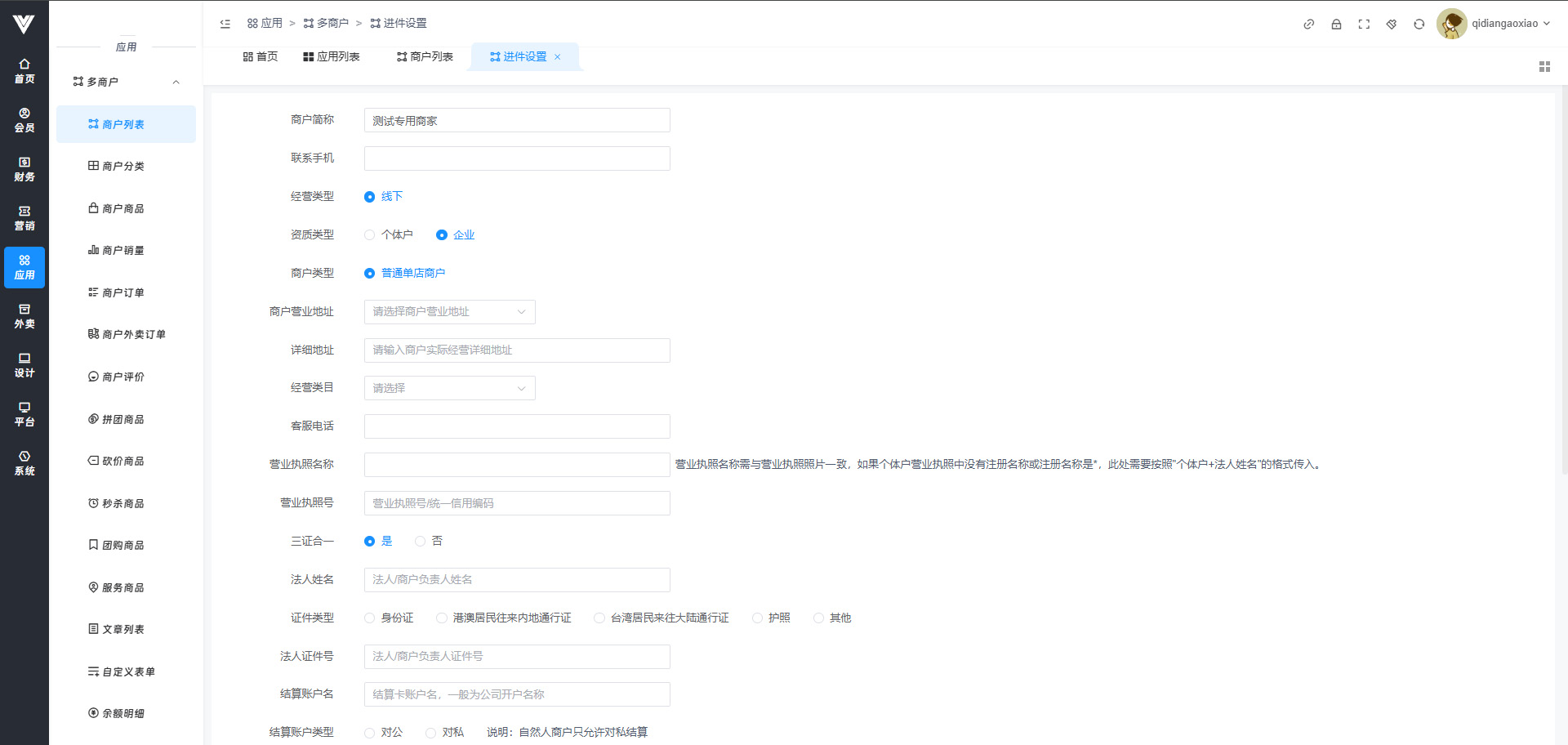Open 财务 section in left navigation

[24, 169]
